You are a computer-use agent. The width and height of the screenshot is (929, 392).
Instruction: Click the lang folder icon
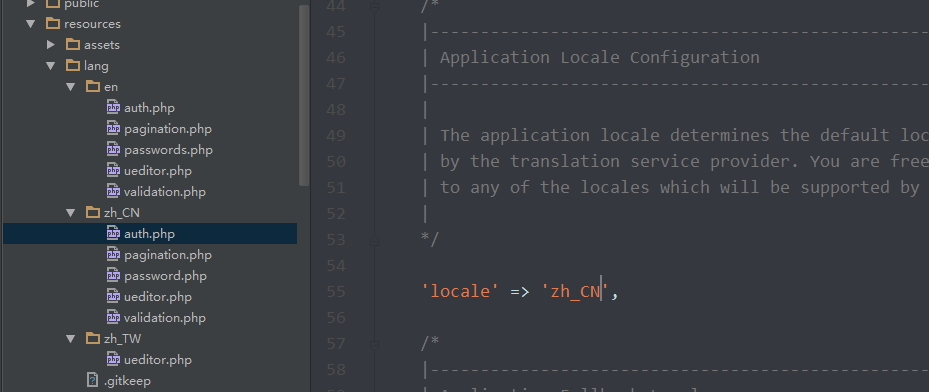73,65
